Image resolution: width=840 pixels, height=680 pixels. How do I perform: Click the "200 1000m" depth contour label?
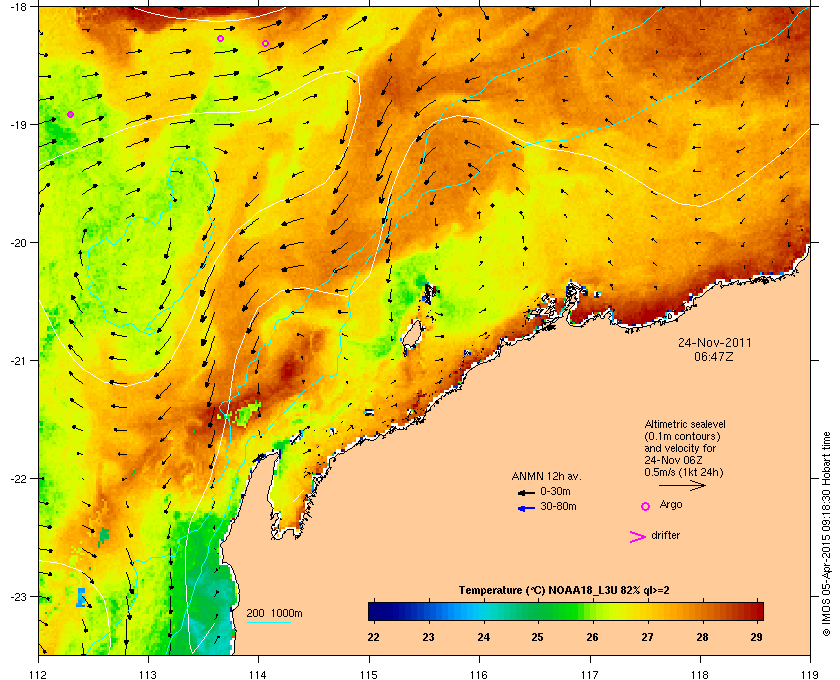[x=274, y=614]
